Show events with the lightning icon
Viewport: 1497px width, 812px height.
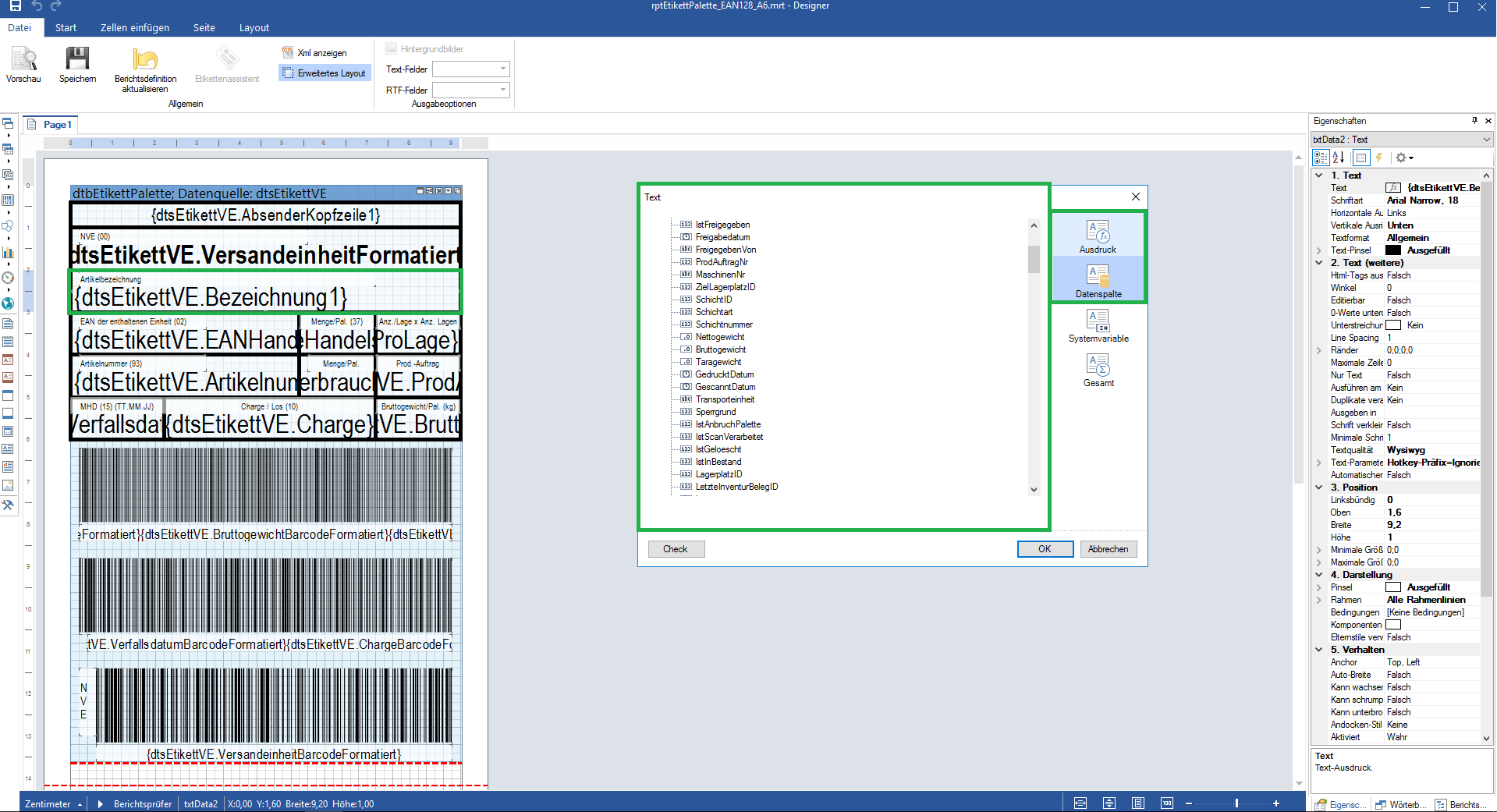pyautogui.click(x=1379, y=158)
